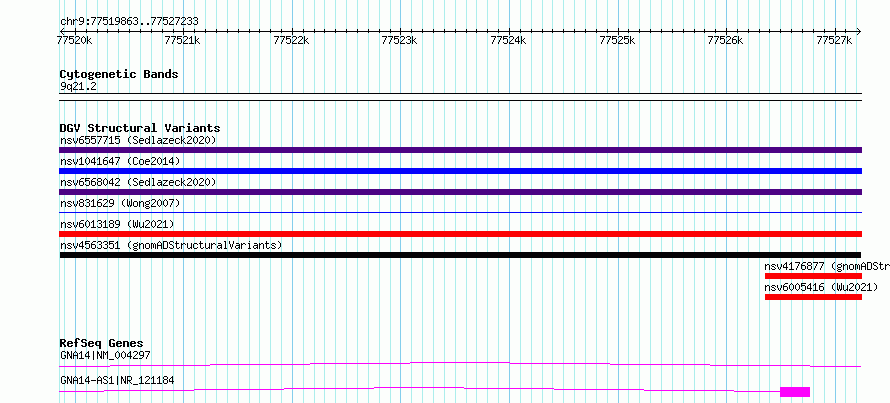Click the nsv4563351 (gnomADStructuralVariants) label
The image size is (890, 403).
tap(171, 245)
